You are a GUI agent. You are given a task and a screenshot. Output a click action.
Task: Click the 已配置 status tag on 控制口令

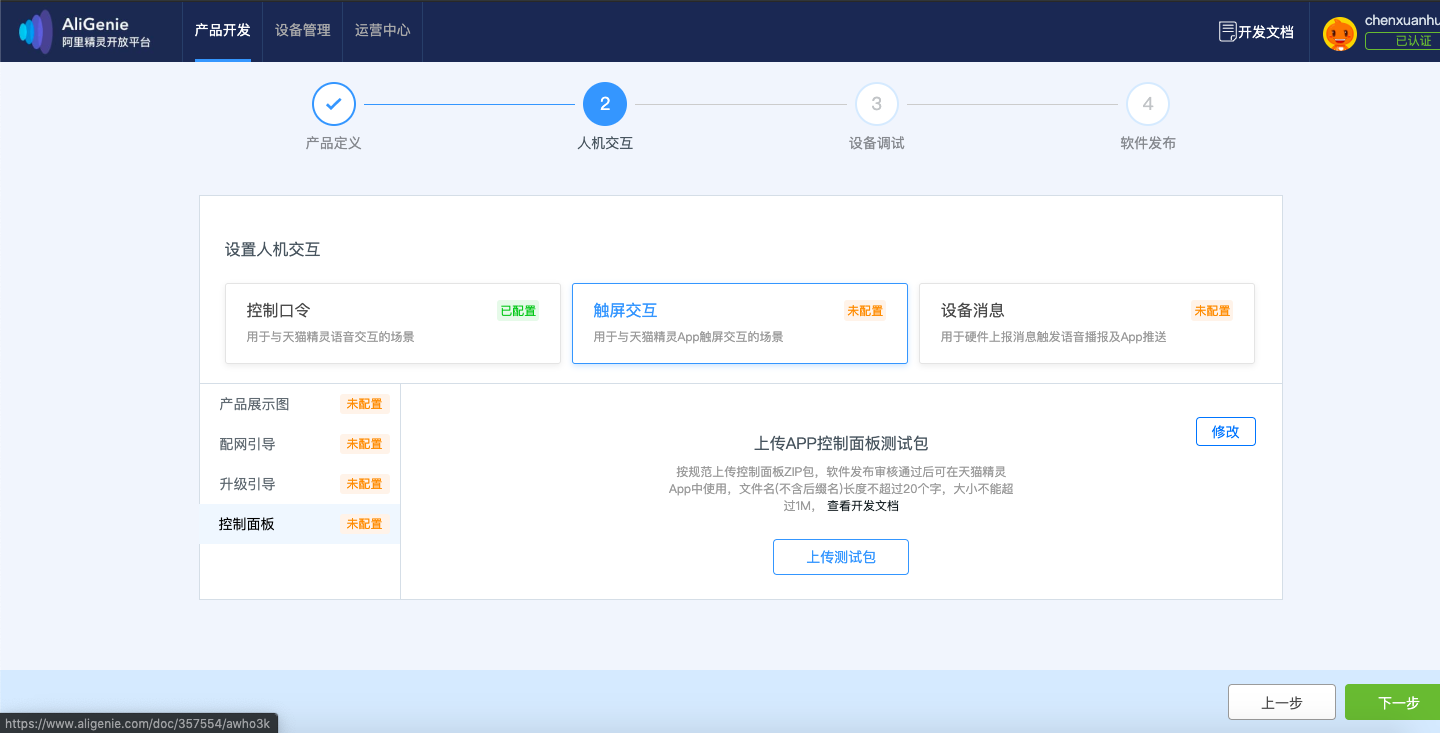[518, 311]
